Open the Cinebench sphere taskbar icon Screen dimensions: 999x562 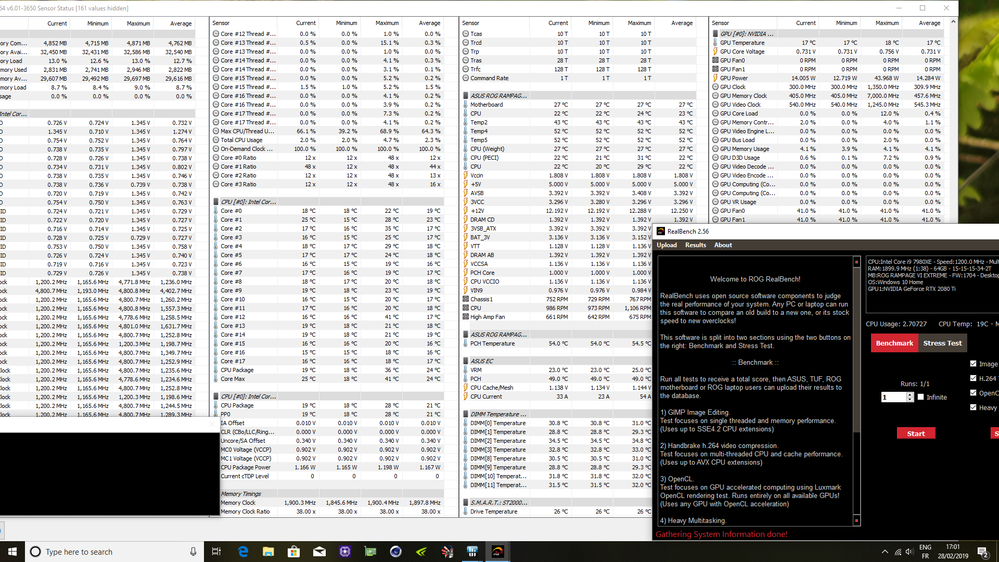coord(396,552)
